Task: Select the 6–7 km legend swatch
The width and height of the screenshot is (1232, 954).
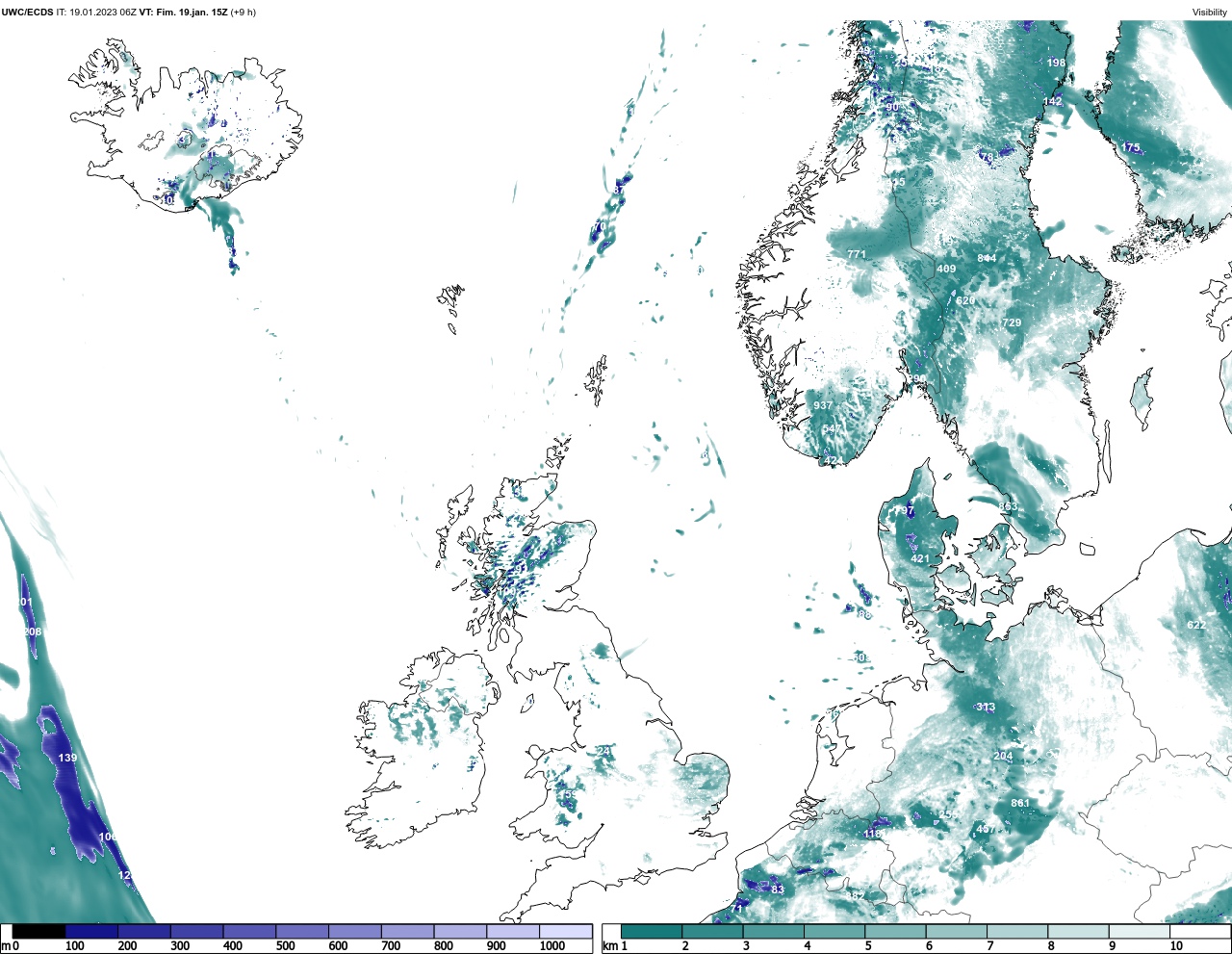Action: tap(955, 932)
